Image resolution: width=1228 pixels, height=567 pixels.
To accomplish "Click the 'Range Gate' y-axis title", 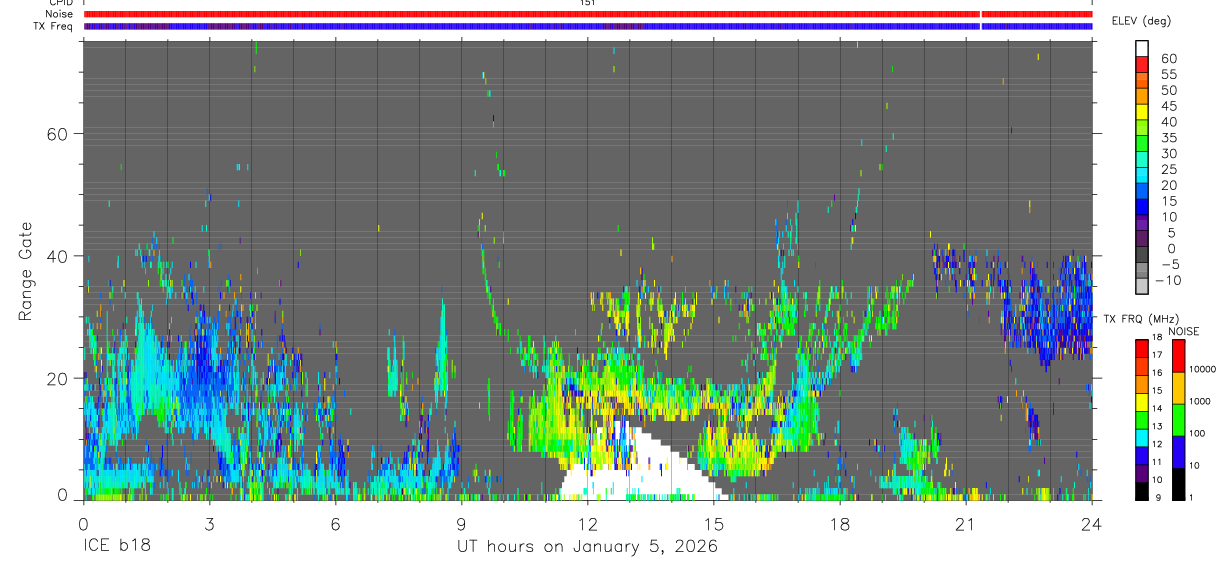I will pyautogui.click(x=27, y=272).
